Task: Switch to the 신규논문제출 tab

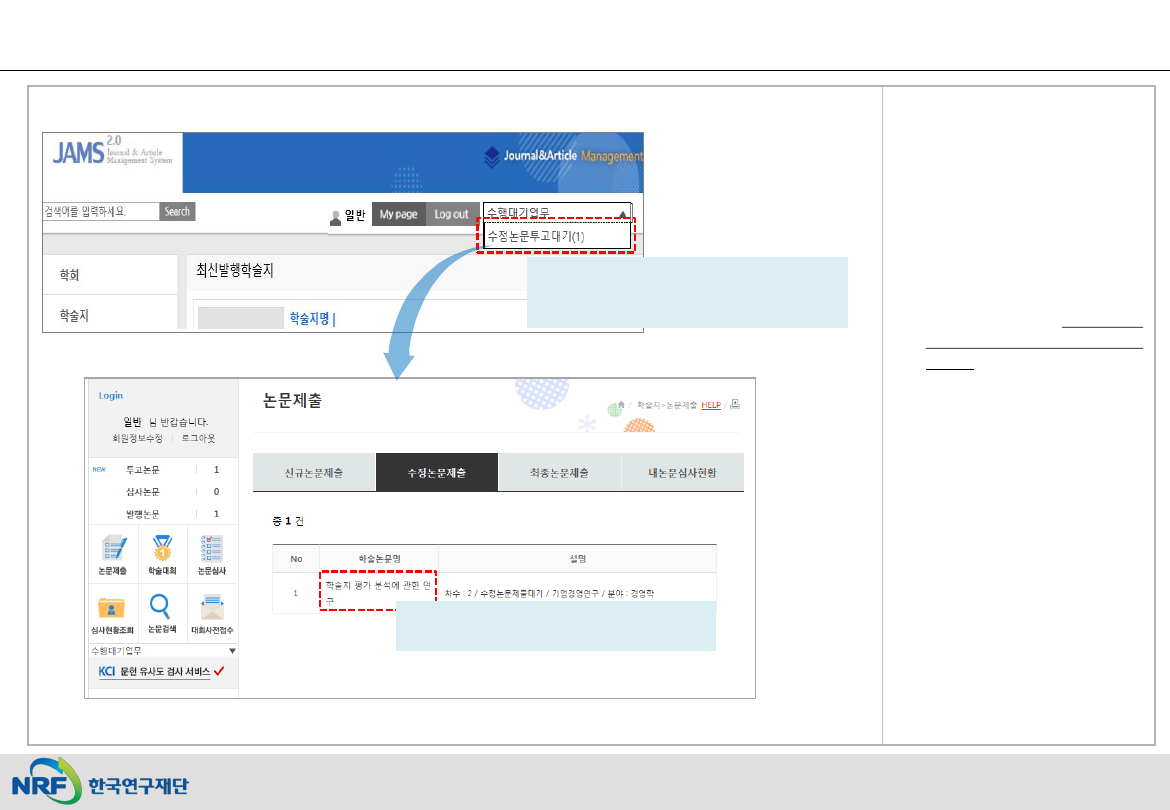Action: point(314,472)
